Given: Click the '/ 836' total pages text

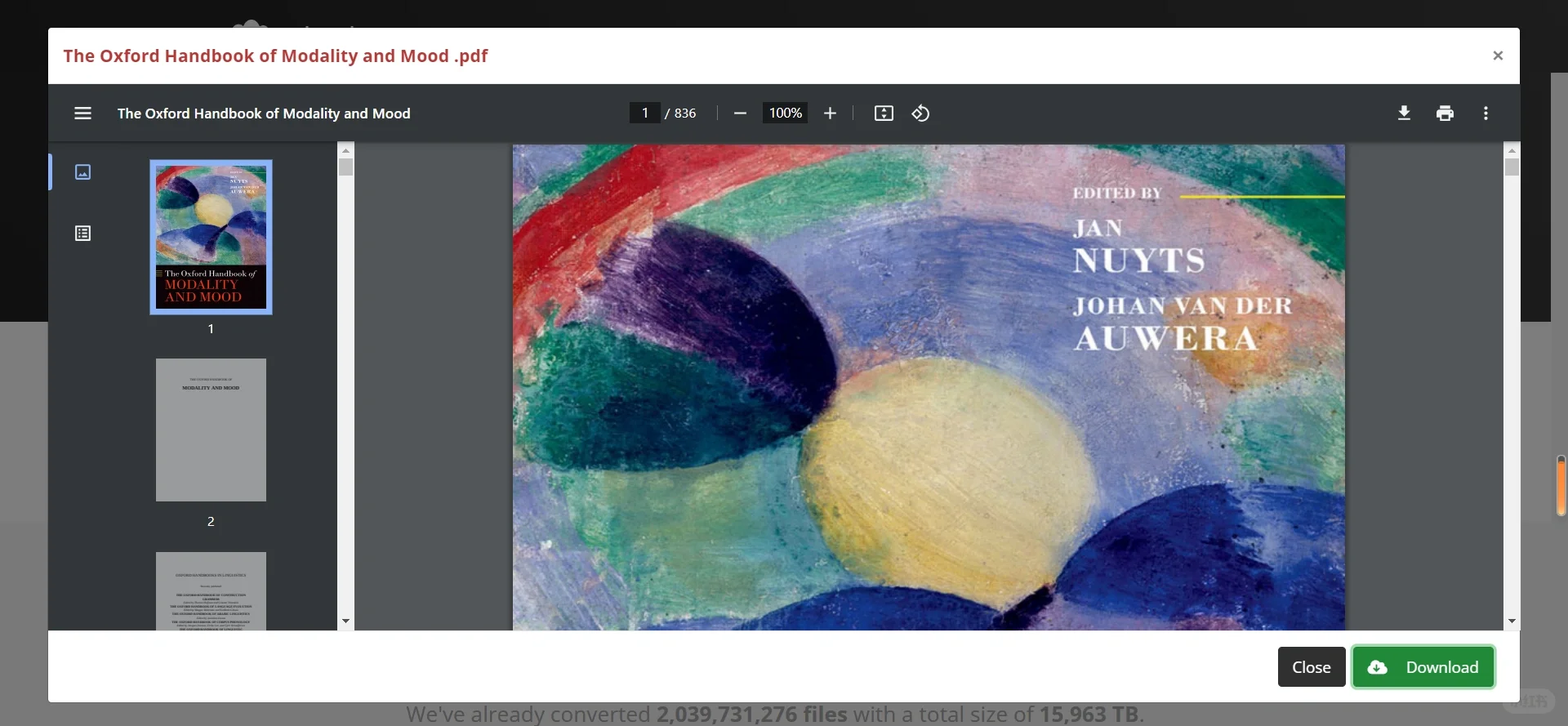Looking at the screenshot, I should pos(681,114).
